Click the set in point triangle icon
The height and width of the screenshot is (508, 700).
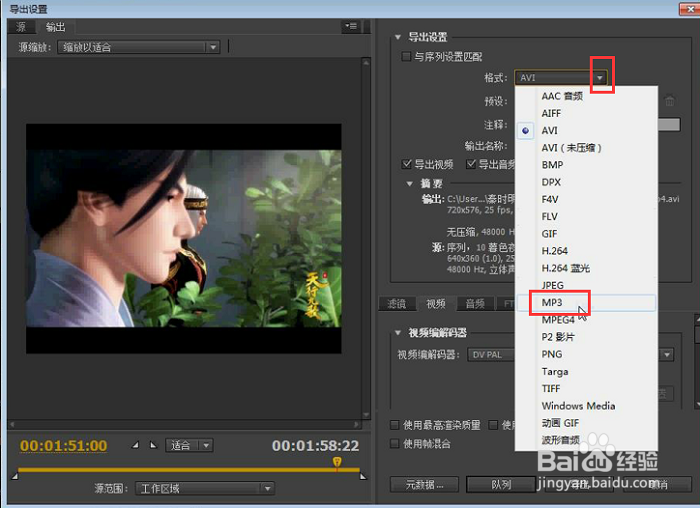(135, 445)
